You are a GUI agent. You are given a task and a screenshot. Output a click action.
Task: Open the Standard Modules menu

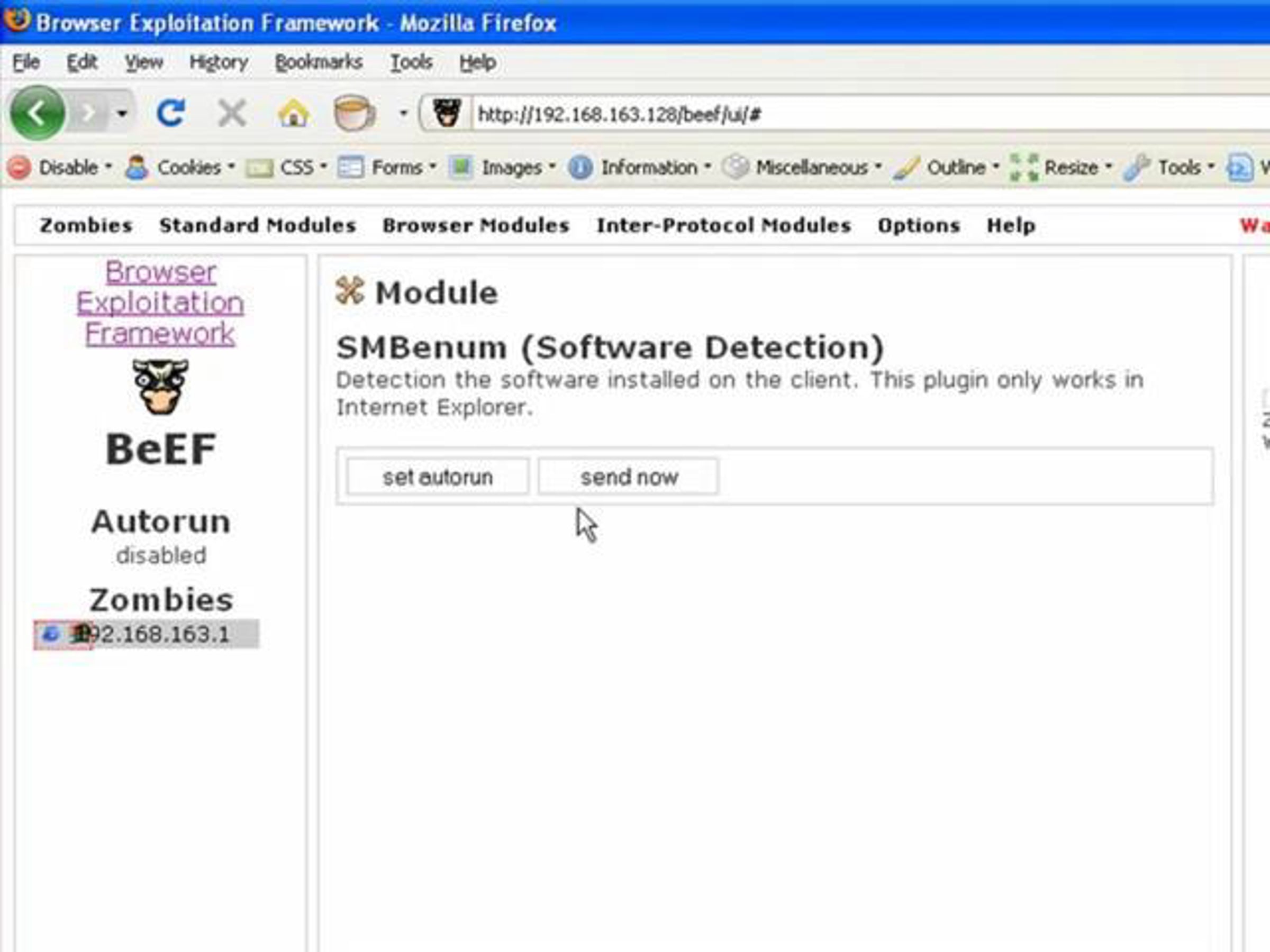pos(258,225)
